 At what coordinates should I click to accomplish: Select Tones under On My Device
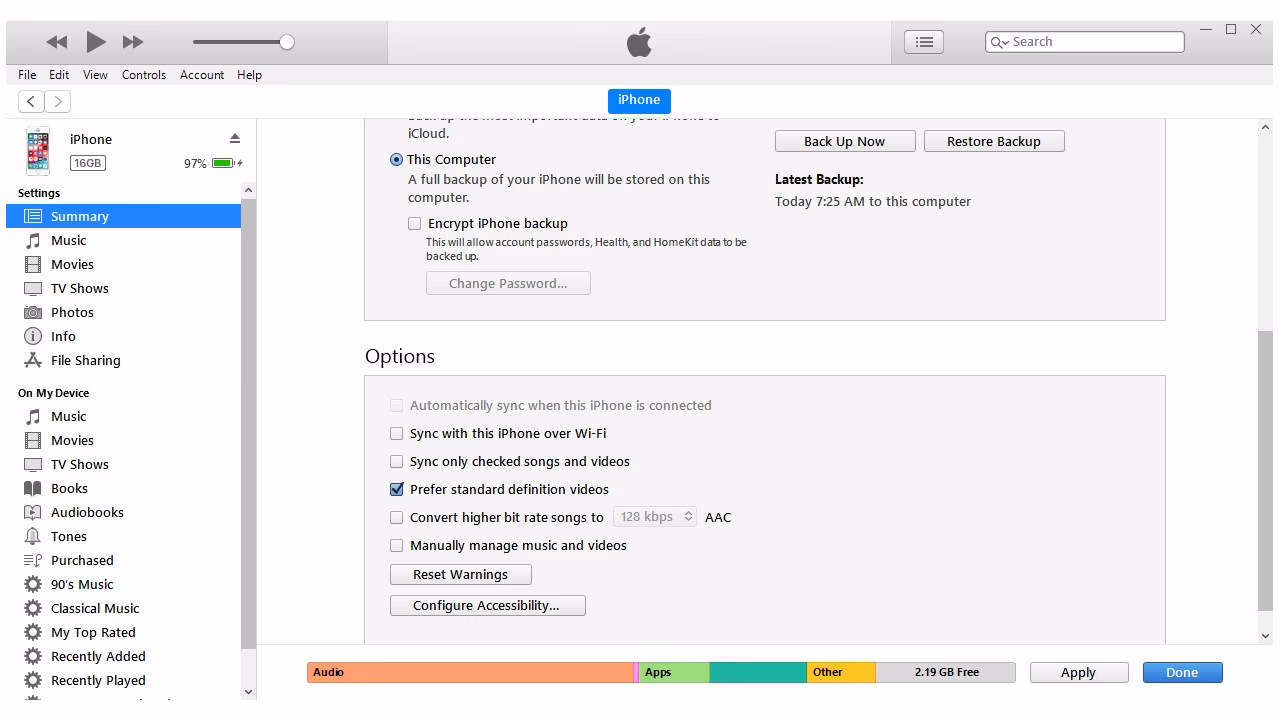pyautogui.click(x=68, y=536)
